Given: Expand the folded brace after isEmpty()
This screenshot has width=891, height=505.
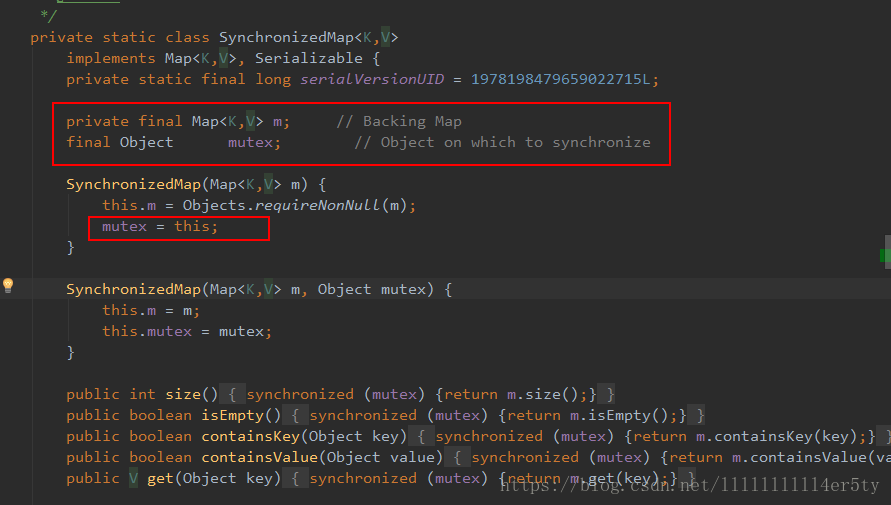Looking at the screenshot, I should click(295, 416).
